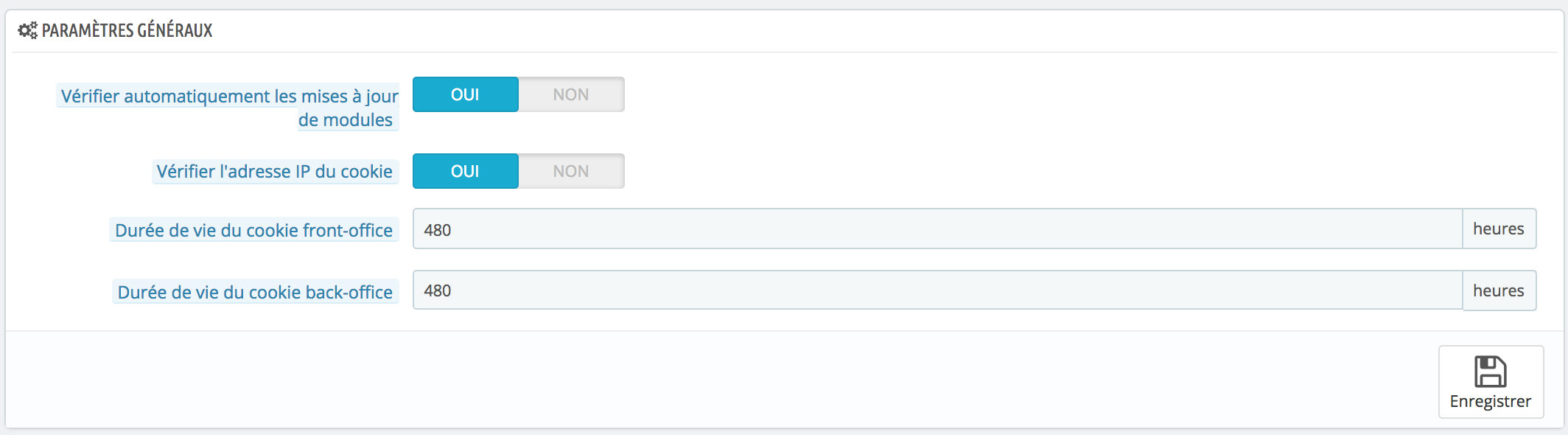Set cookie IP address check to OUI
Screen dimensions: 1568x435
click(466, 171)
